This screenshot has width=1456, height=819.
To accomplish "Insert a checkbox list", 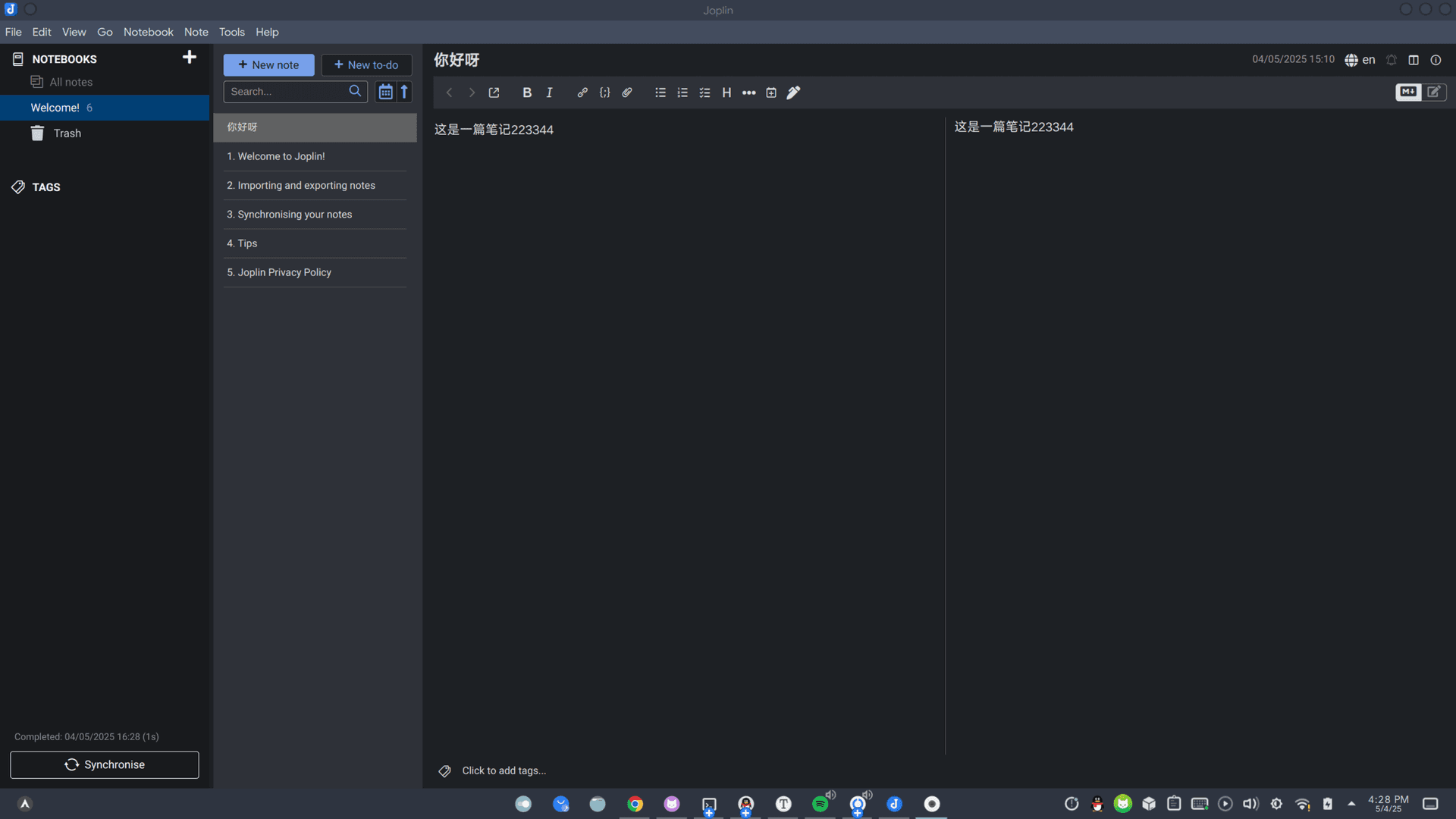I will [x=704, y=93].
